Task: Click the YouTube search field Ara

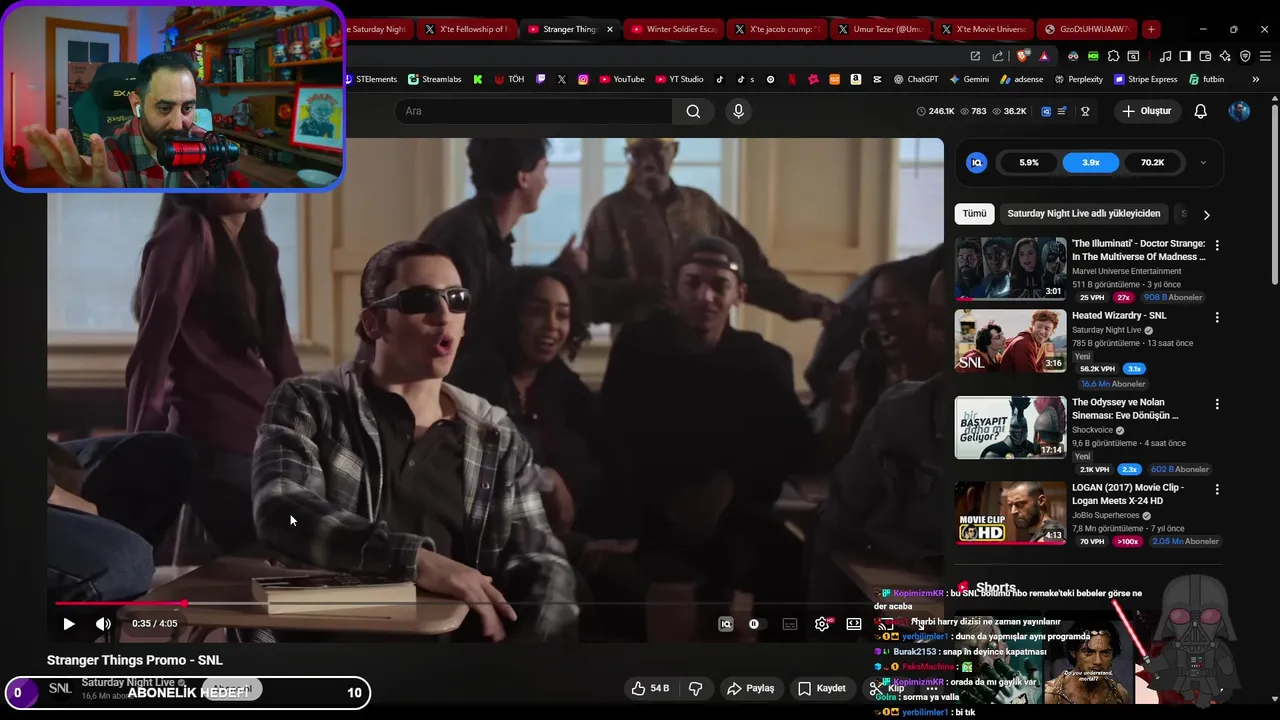Action: point(534,111)
